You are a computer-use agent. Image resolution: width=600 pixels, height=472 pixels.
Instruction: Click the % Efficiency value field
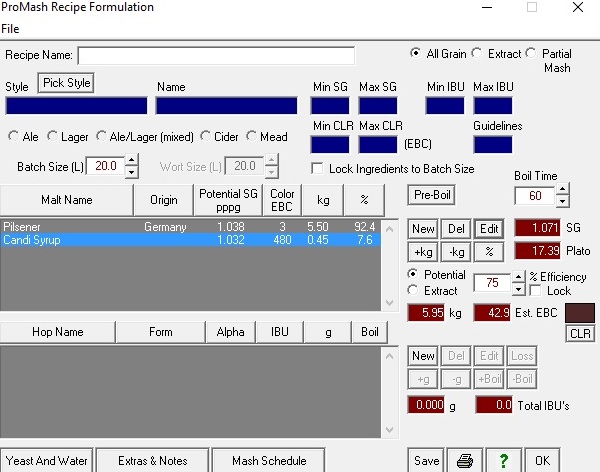click(x=492, y=283)
